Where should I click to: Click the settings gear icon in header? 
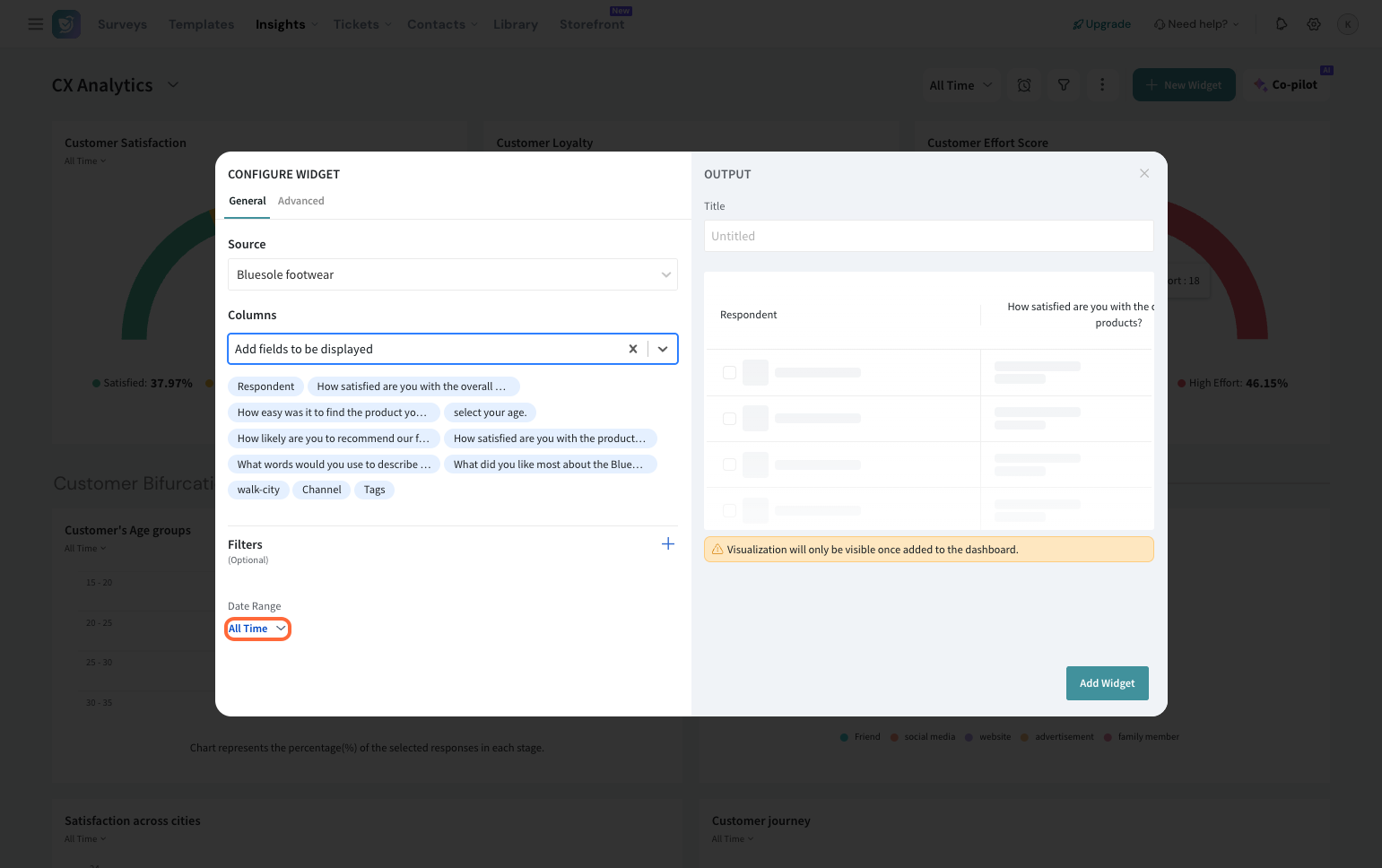[x=1314, y=24]
